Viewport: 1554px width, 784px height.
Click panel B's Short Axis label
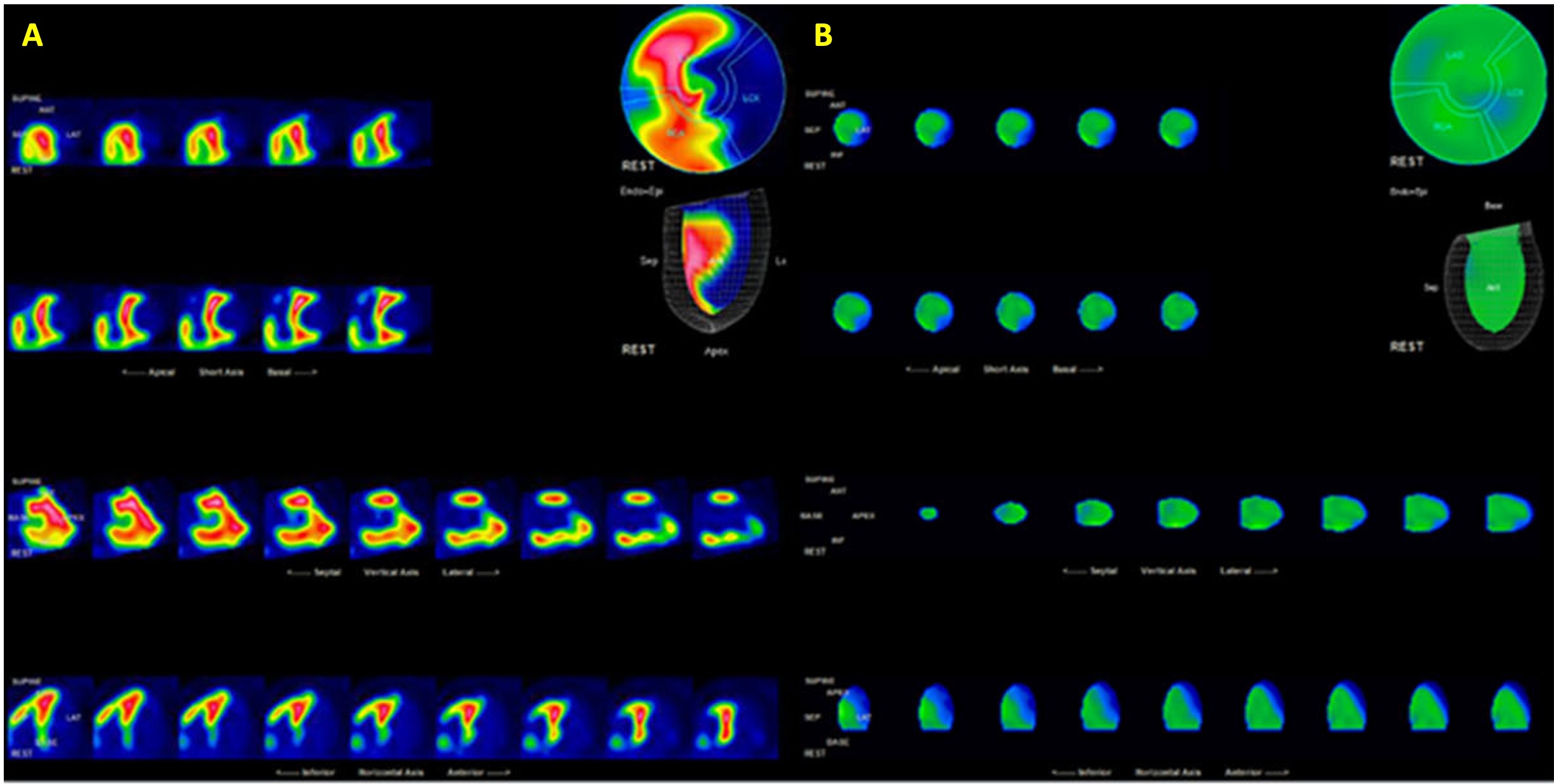1005,369
